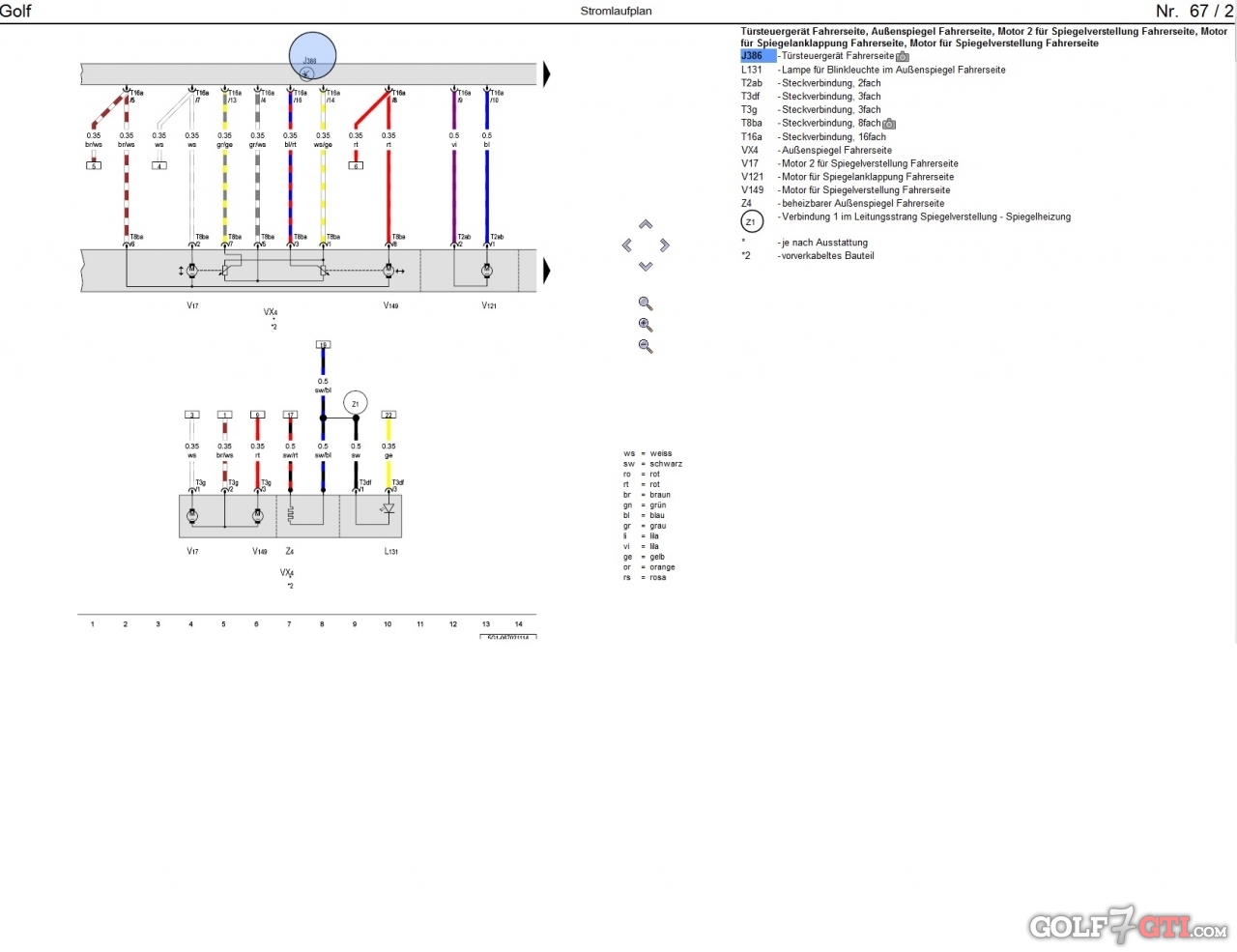Click the V121 fold motor symbol
1237x952 pixels.
(x=487, y=271)
